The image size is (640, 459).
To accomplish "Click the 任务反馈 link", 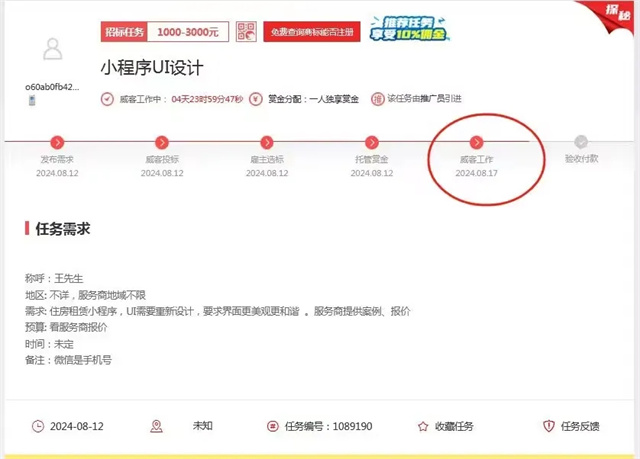I will click(580, 426).
